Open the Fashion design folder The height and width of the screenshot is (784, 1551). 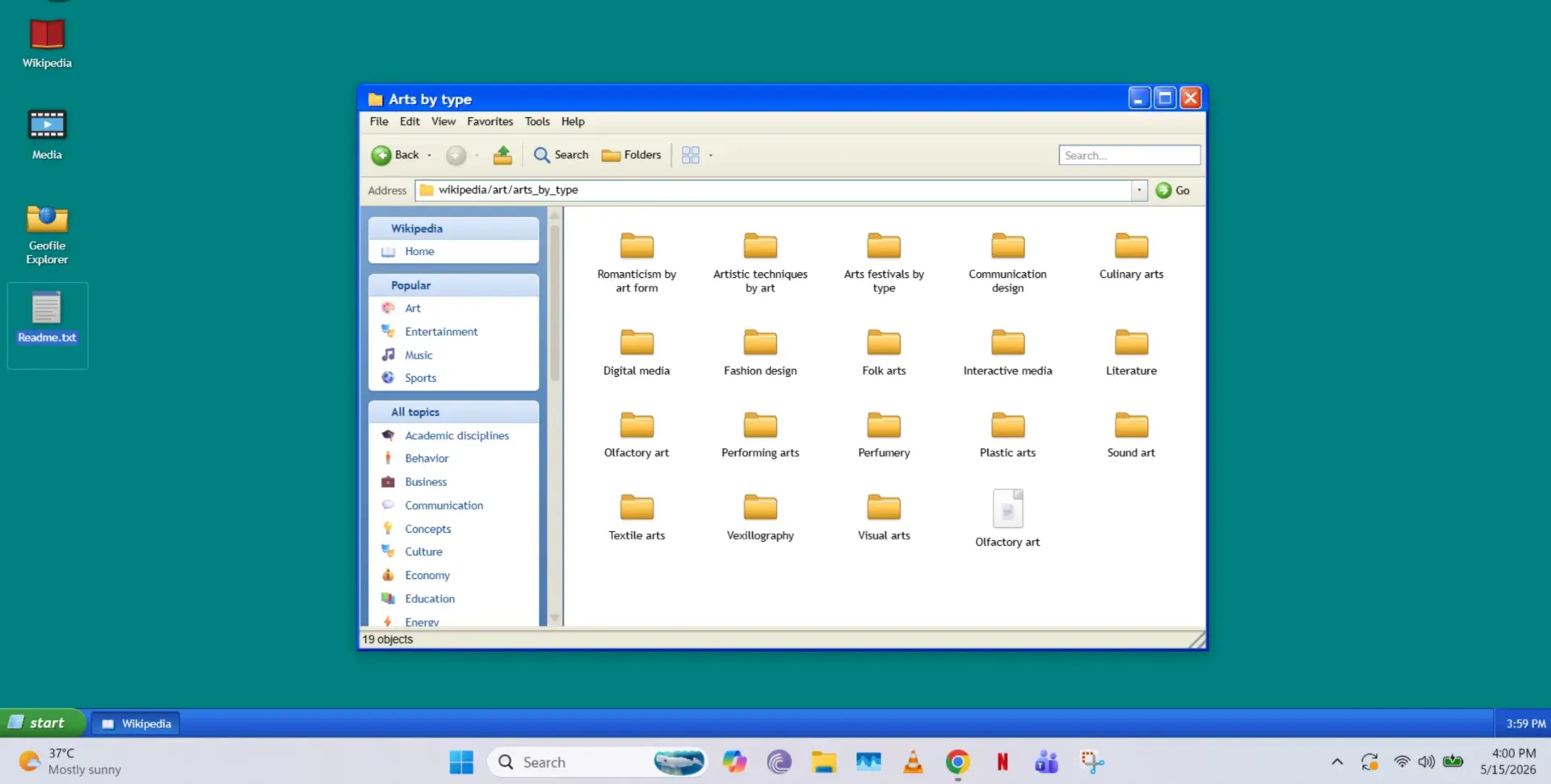760,353
